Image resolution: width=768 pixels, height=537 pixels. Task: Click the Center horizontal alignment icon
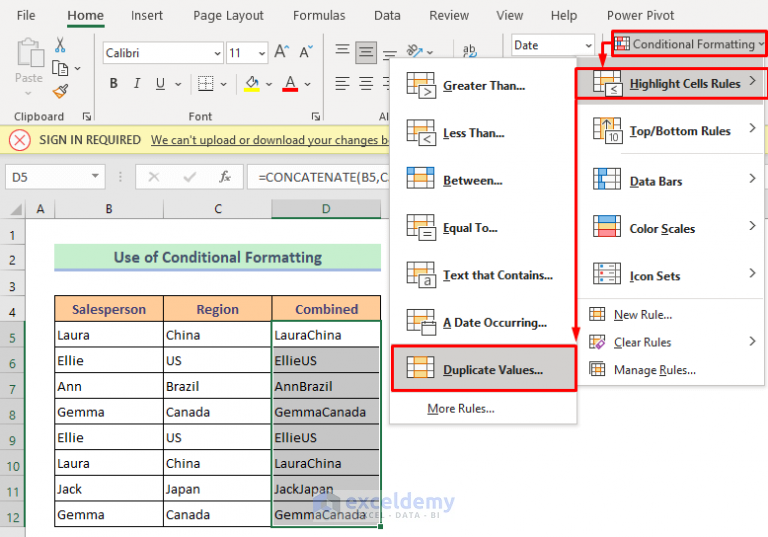coord(366,84)
